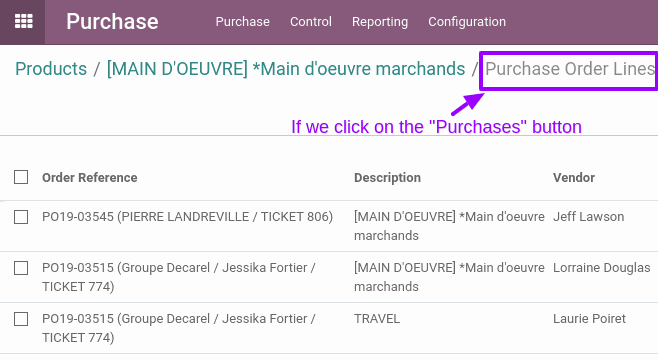Sort by the Order Reference column header

tap(89, 178)
